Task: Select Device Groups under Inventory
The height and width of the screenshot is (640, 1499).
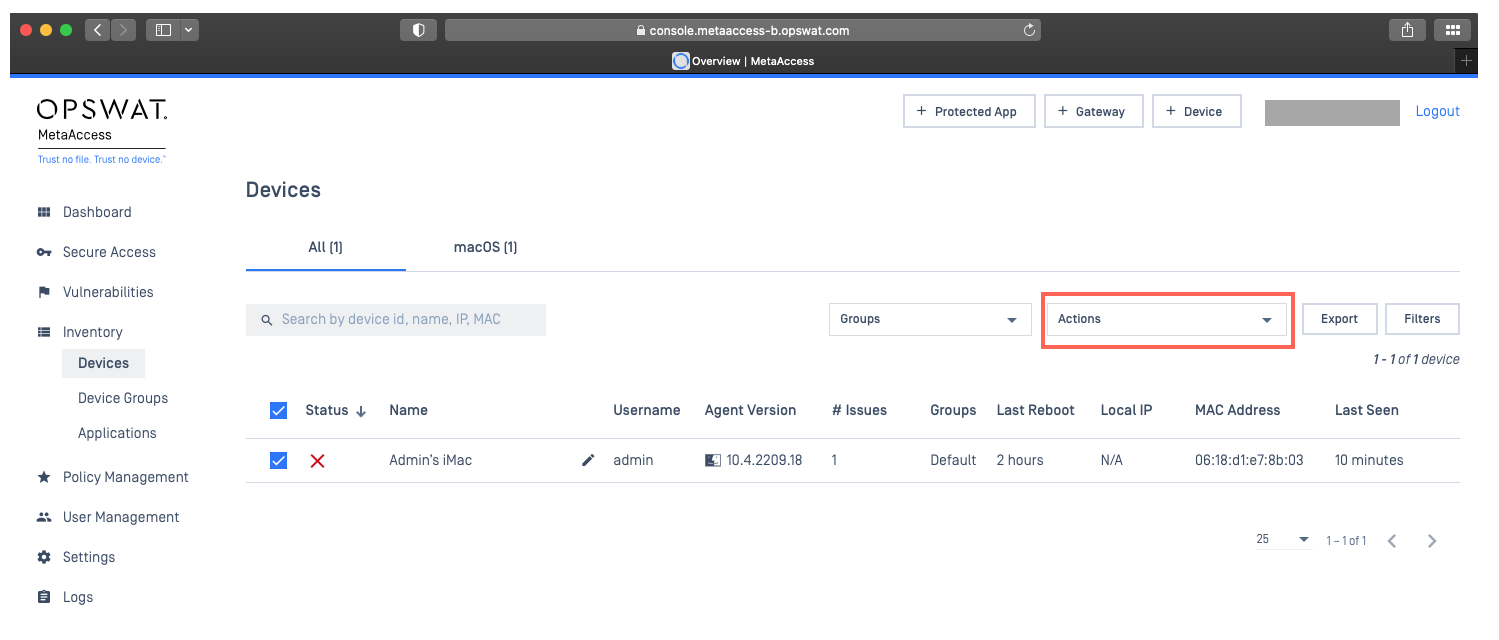Action: (x=123, y=398)
